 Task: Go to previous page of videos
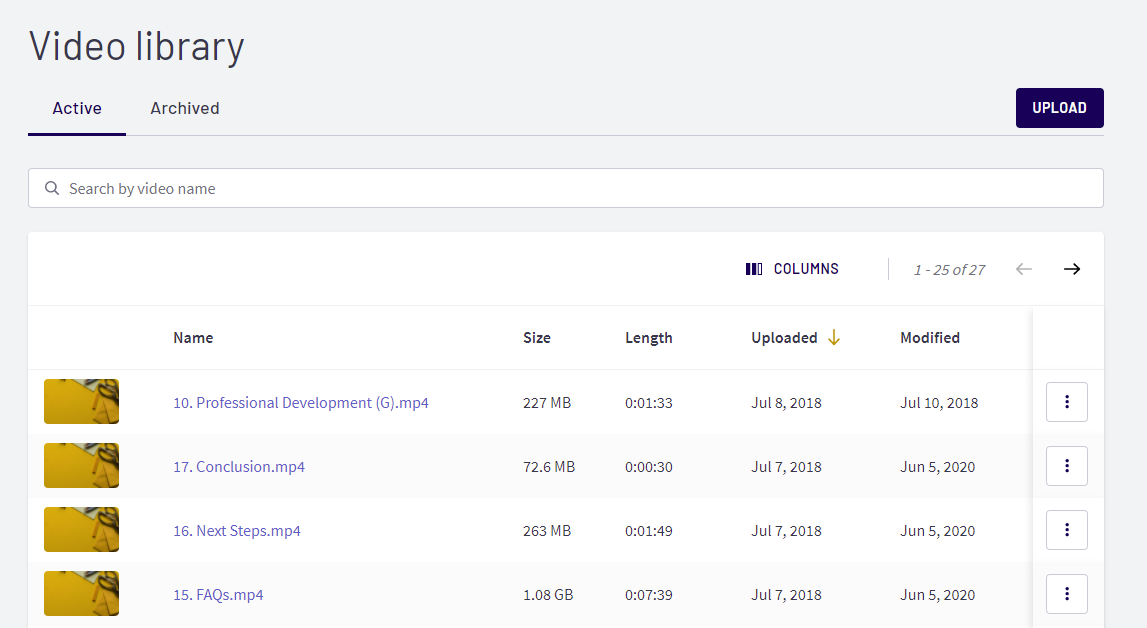point(1023,269)
